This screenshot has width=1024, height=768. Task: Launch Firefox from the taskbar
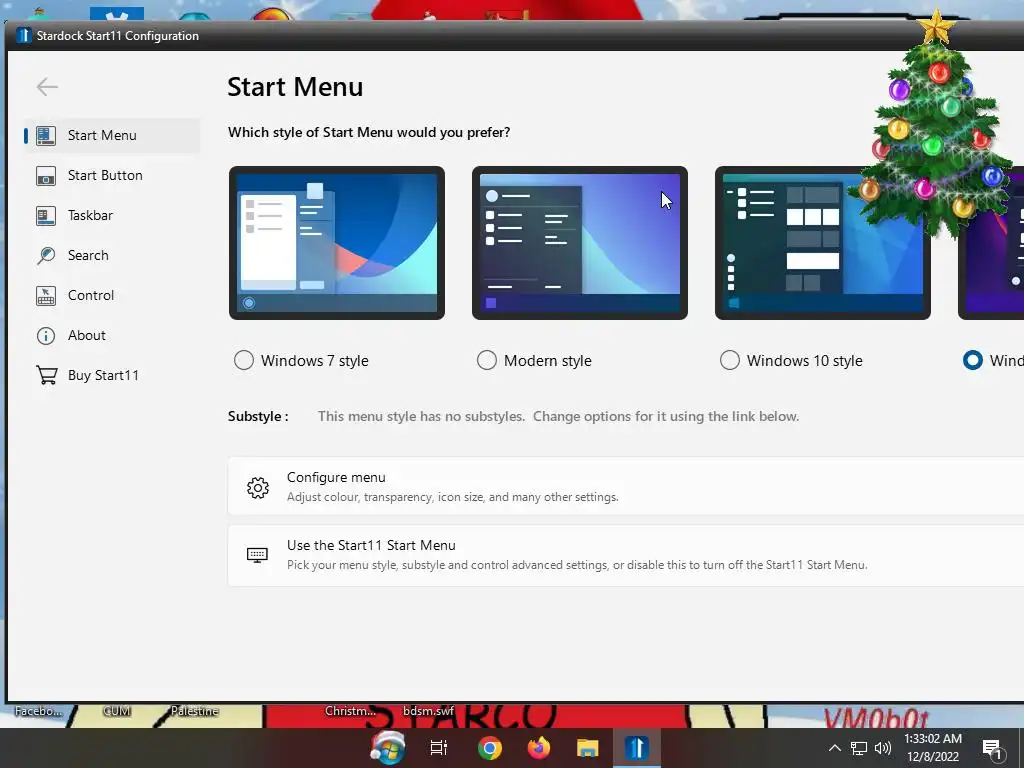[539, 748]
